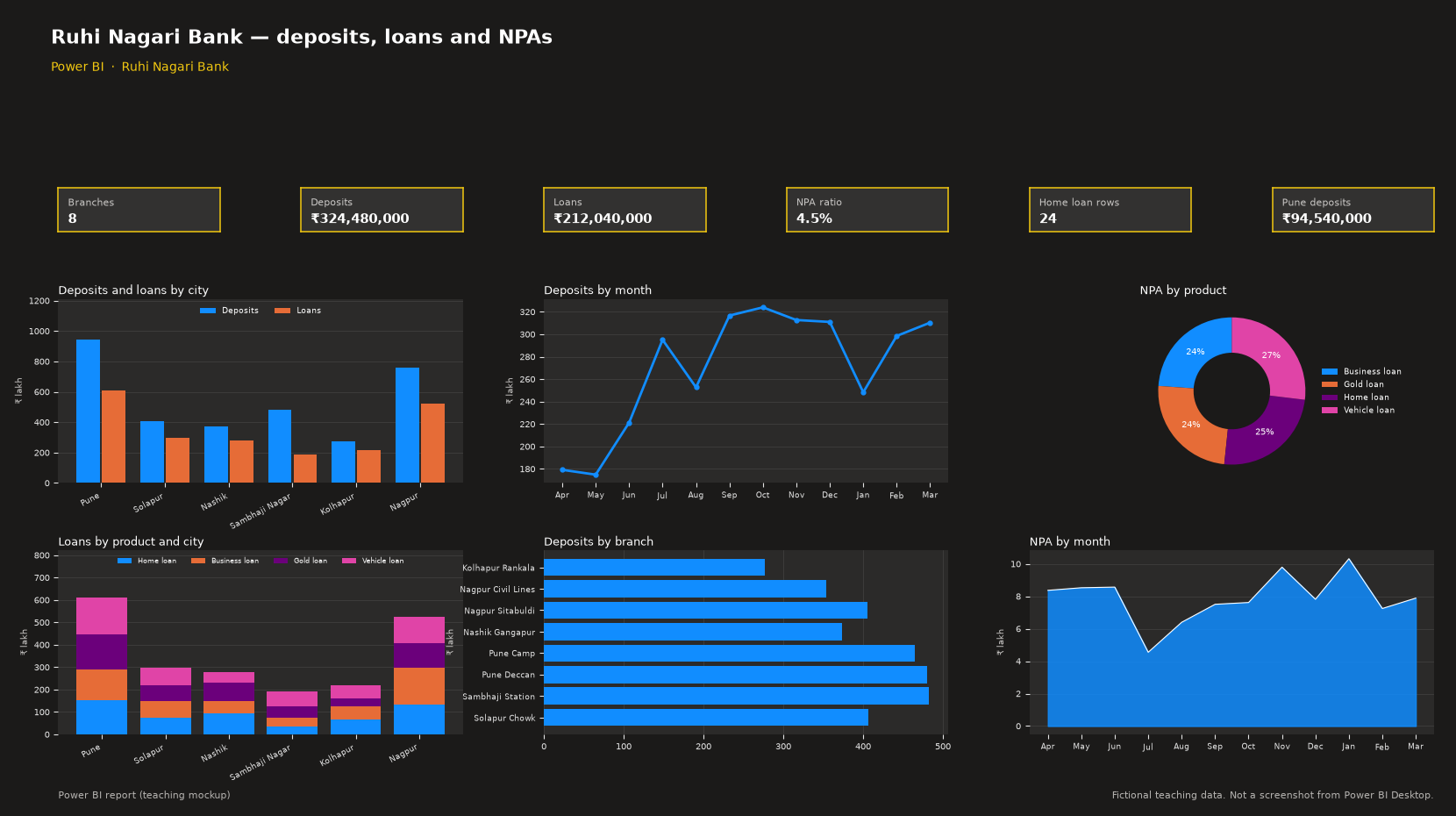Click the 'Deposits by month' chart title
This screenshot has height=816, width=1456.
coord(597,290)
